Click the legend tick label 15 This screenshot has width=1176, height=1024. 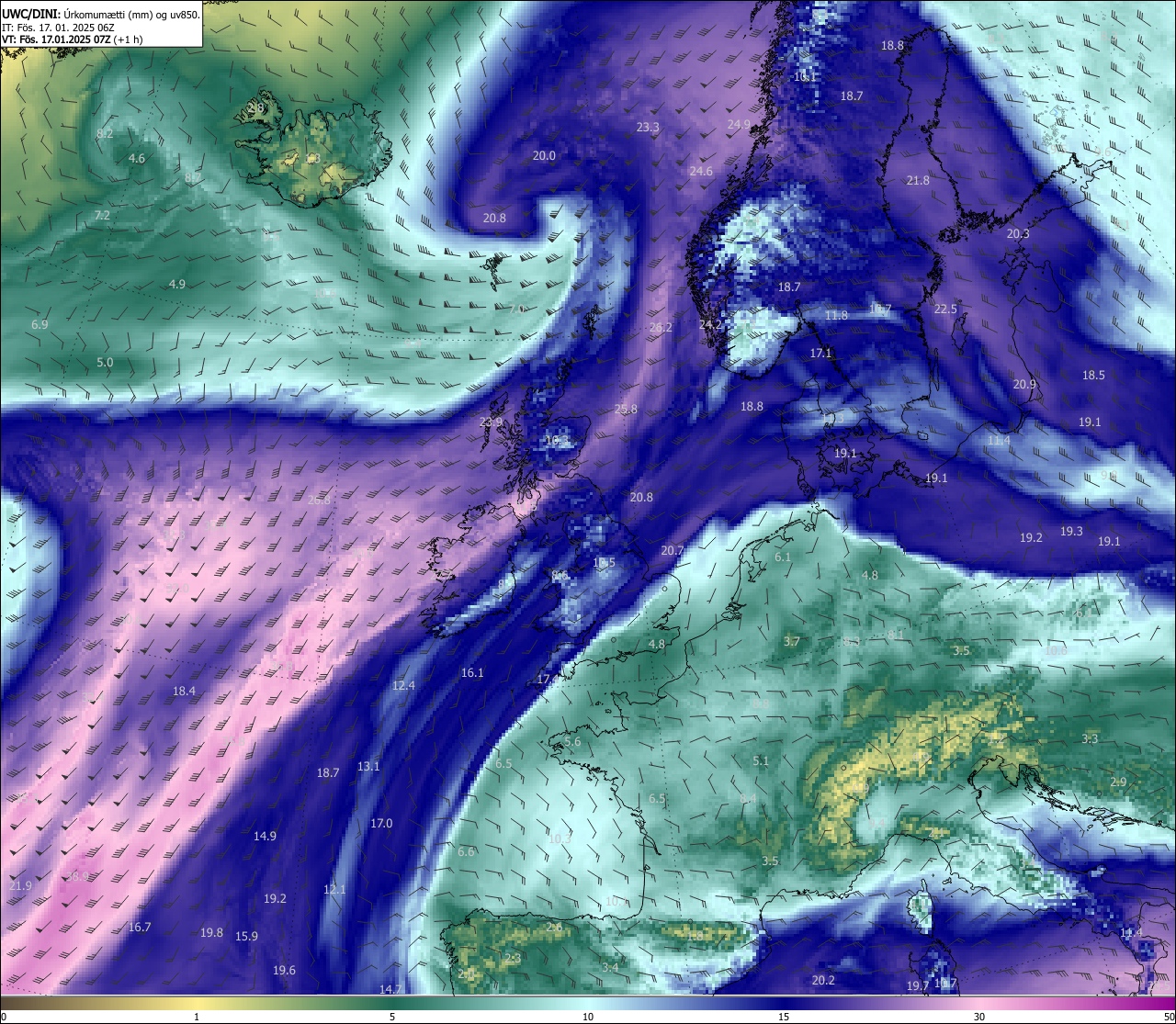click(x=784, y=1017)
